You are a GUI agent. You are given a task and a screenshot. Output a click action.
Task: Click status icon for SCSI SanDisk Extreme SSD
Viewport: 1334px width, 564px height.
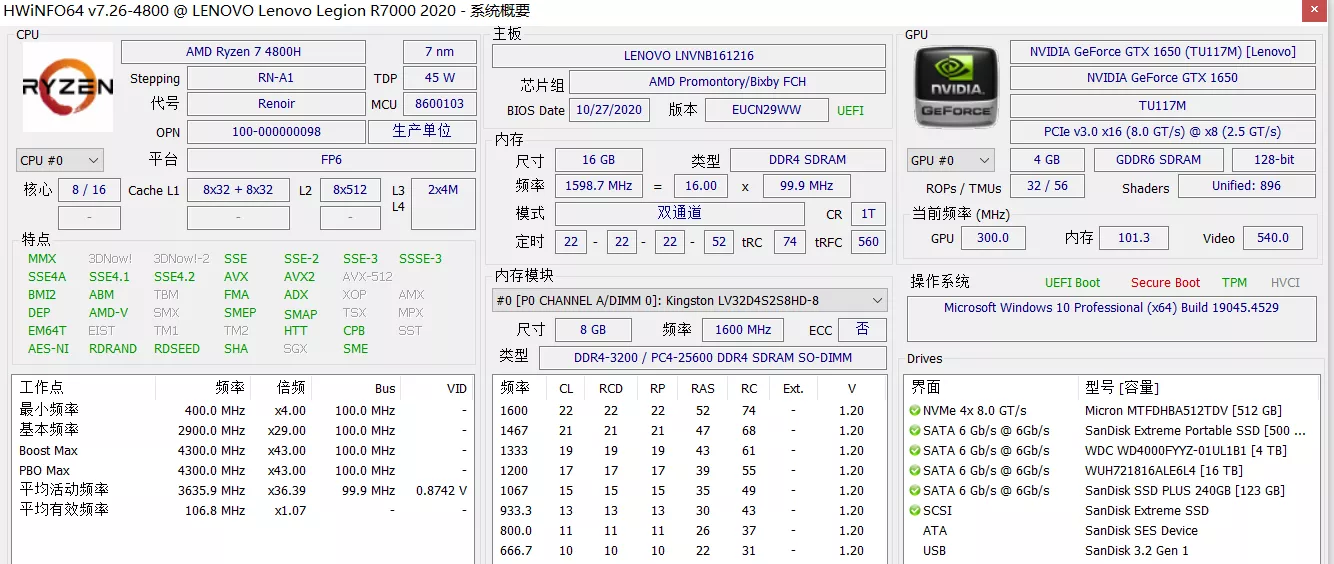[915, 511]
